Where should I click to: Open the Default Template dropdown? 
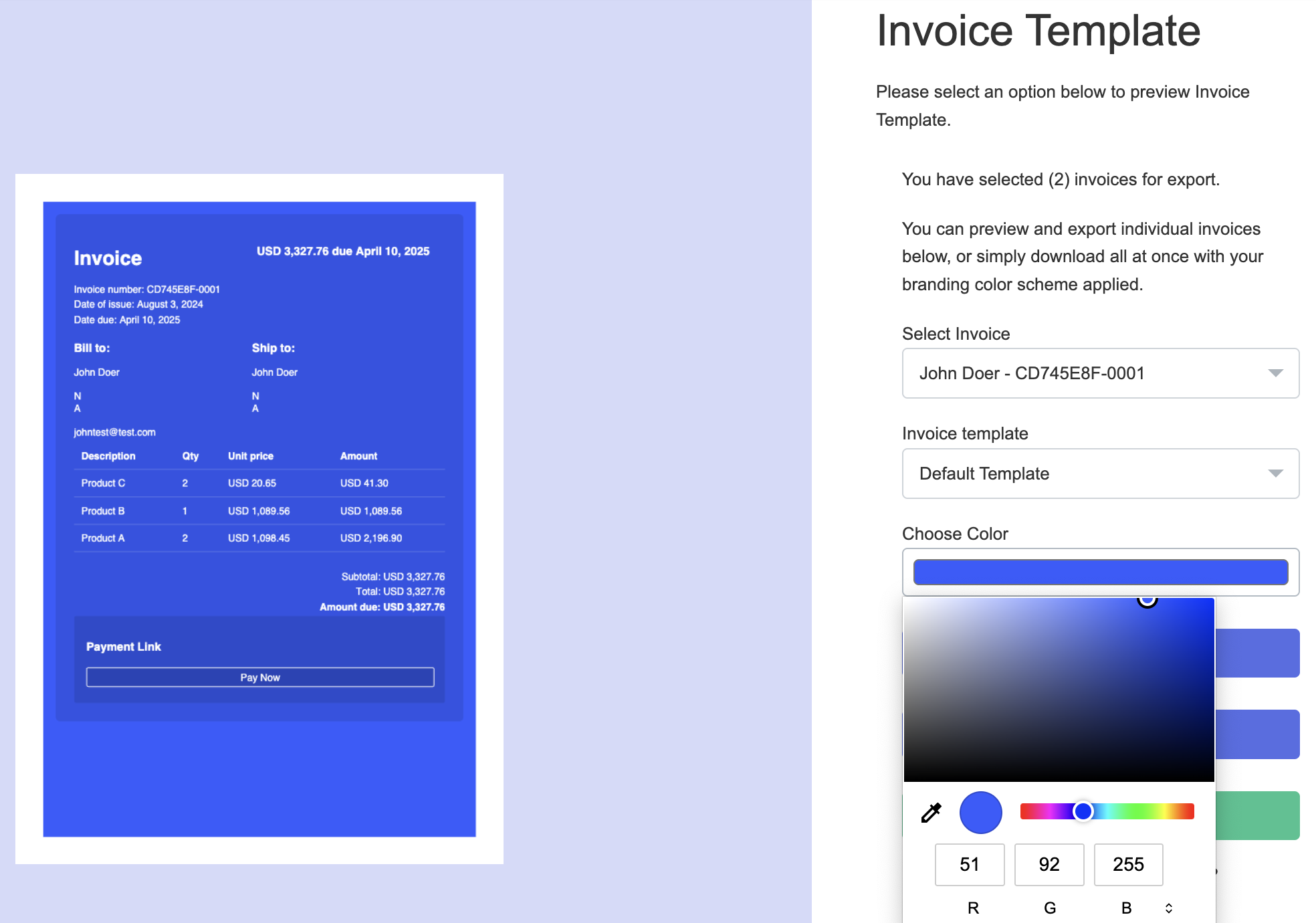click(x=1100, y=474)
